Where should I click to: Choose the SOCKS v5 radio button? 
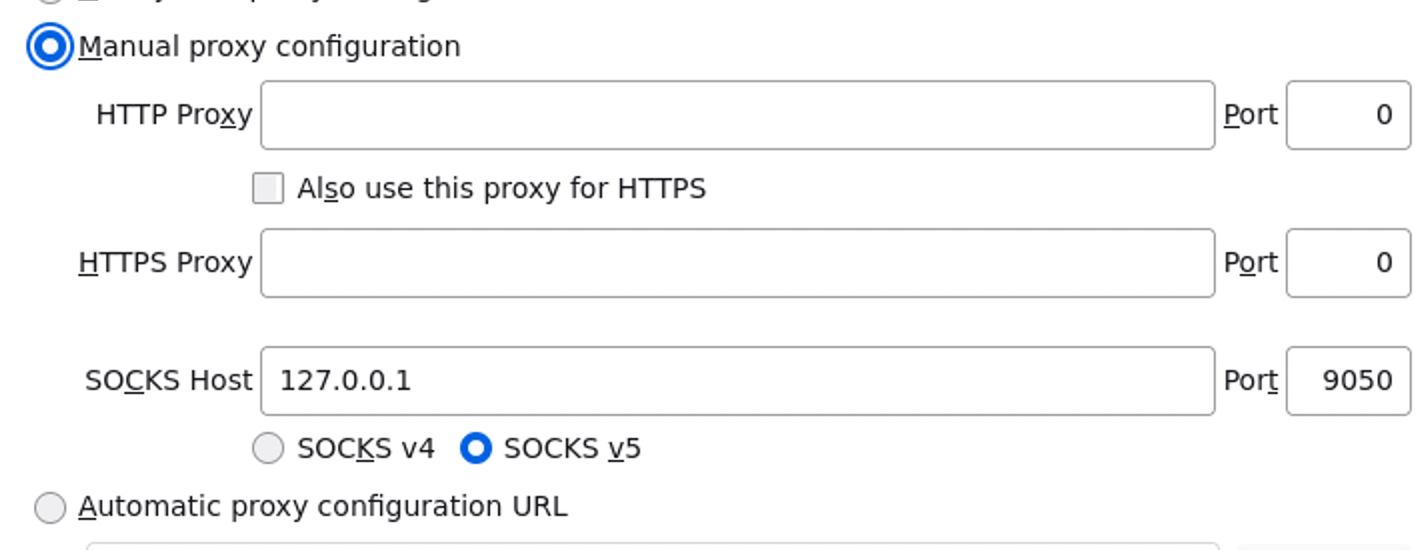[475, 449]
